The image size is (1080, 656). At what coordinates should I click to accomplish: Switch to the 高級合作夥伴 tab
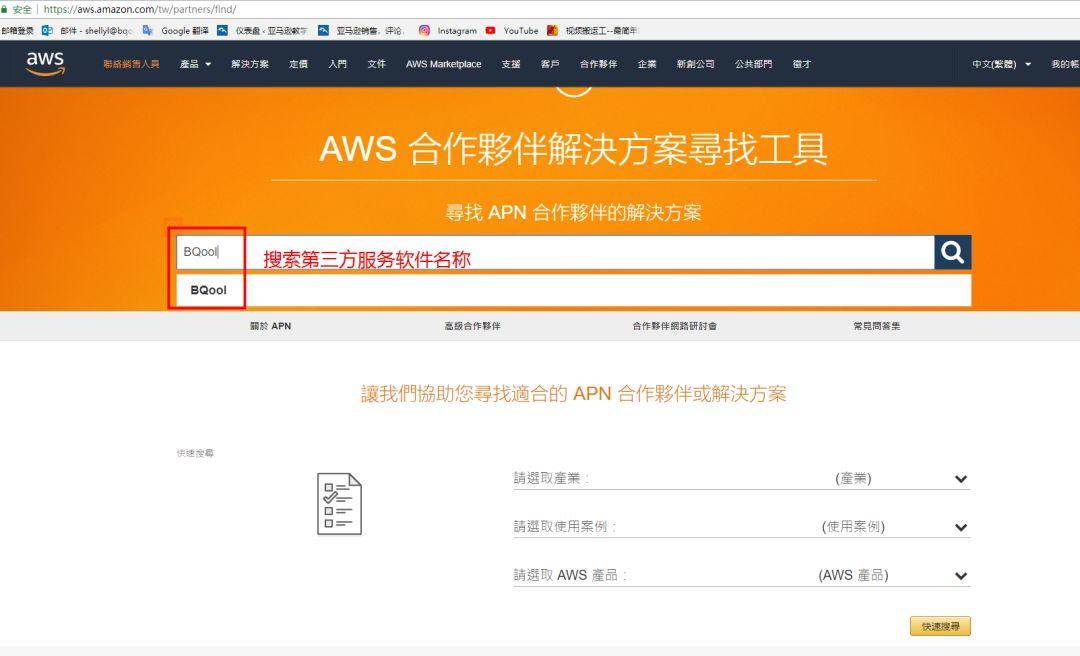472,326
